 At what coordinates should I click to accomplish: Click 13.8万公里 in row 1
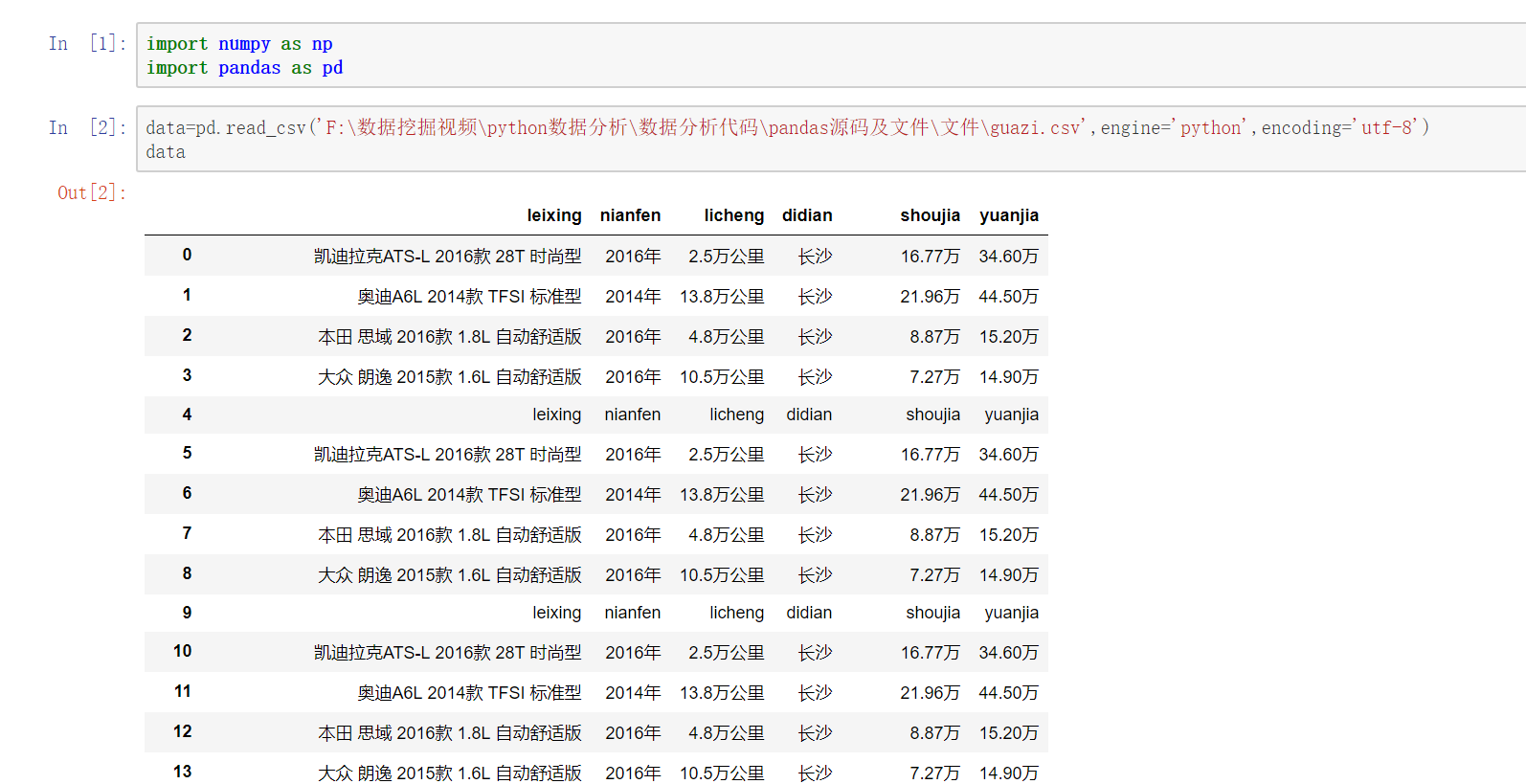click(x=722, y=297)
